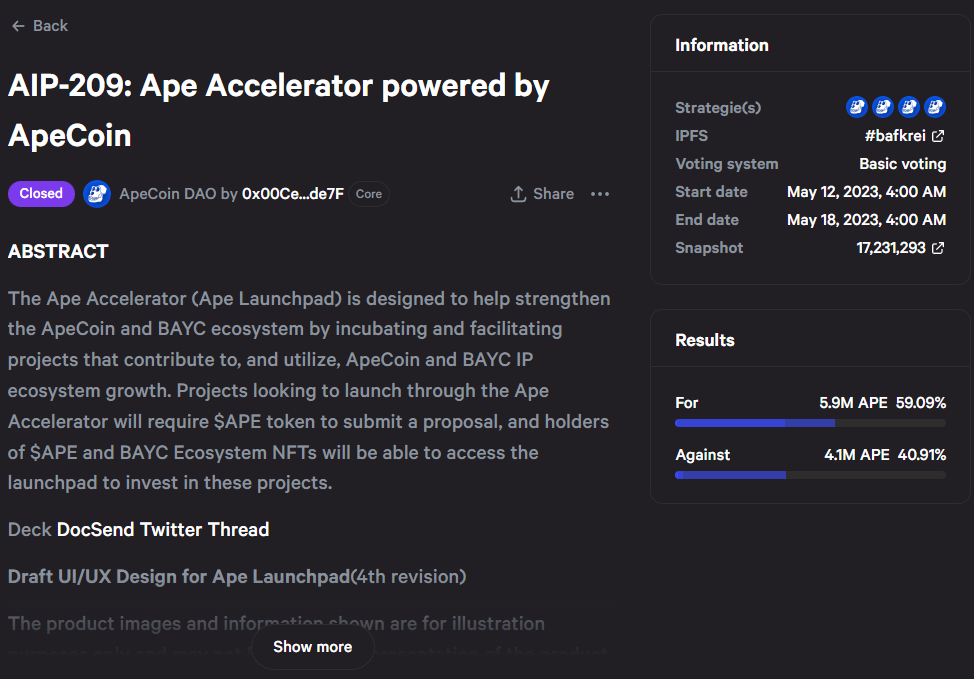Open the three-dot more options menu
Viewport: 974px width, 679px height.
point(600,194)
